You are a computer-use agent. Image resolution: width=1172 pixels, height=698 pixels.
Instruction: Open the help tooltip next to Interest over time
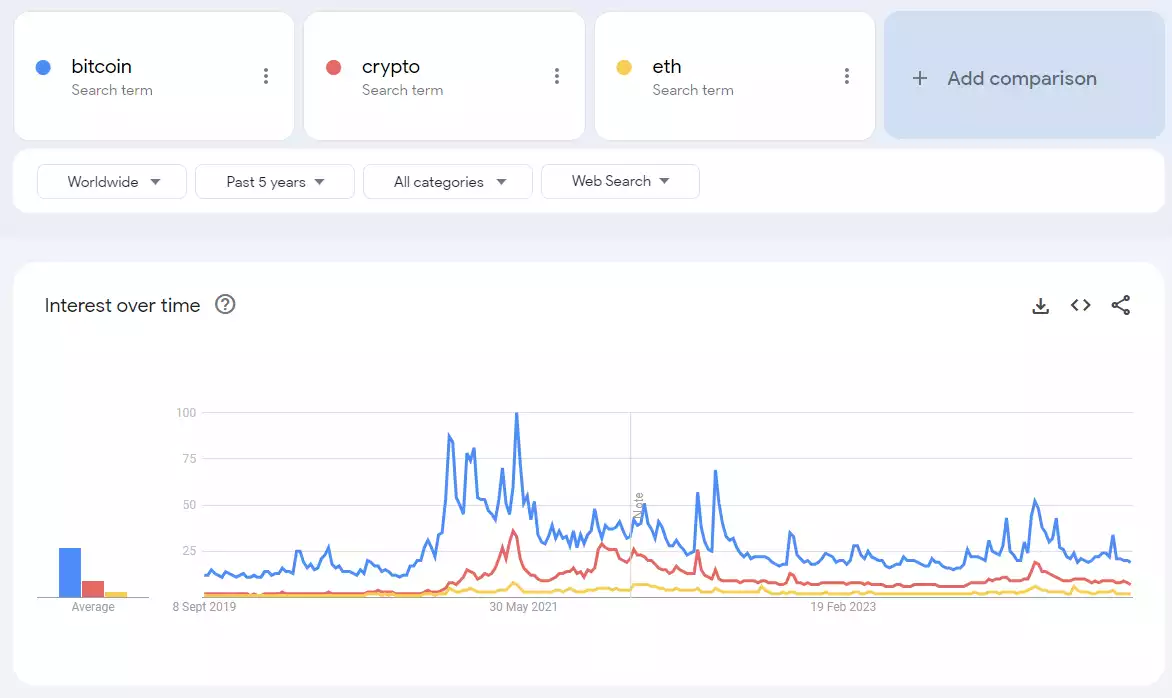[x=224, y=304]
